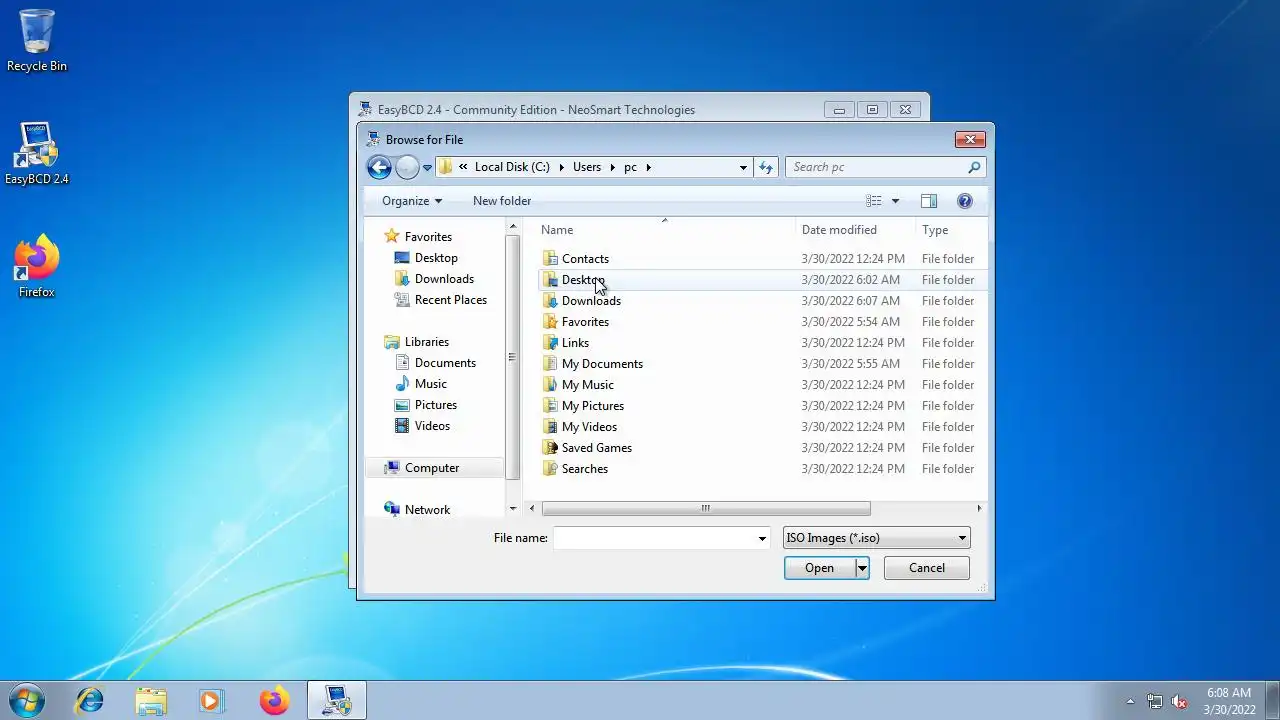The width and height of the screenshot is (1280, 720).
Task: Select EasyBCD 2.4 desktop shortcut
Action: pyautogui.click(x=37, y=154)
